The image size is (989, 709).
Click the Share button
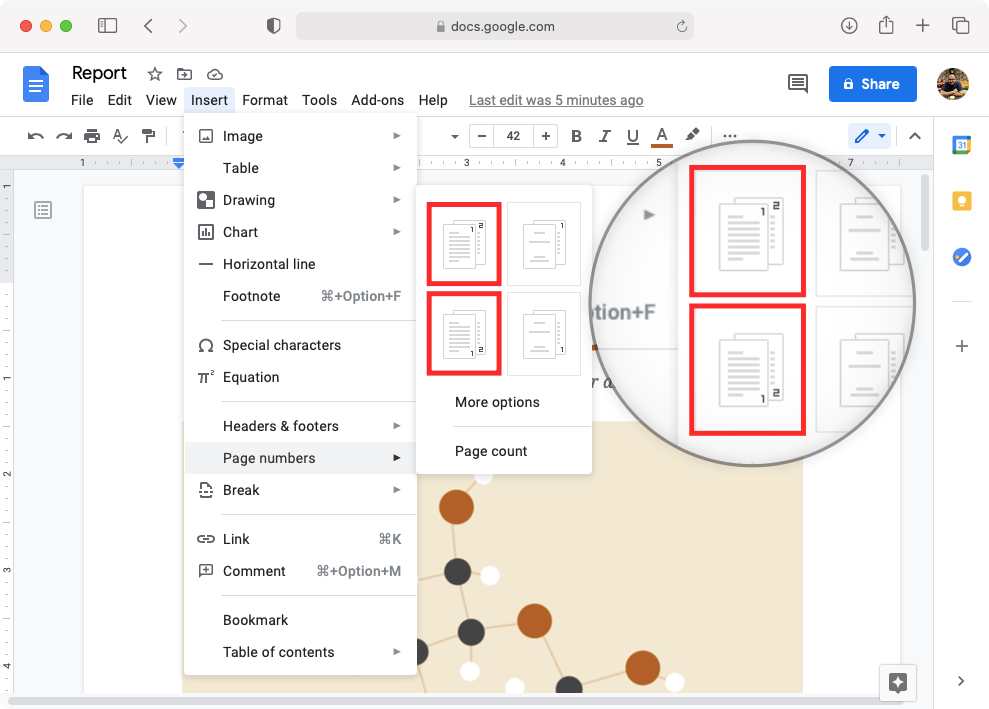coord(872,84)
